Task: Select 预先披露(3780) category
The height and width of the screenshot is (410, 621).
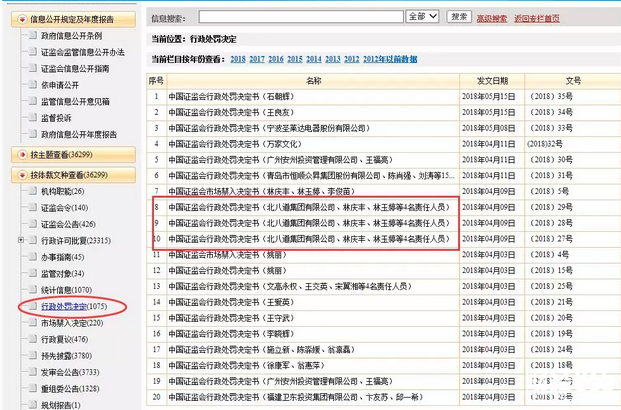Action: pyautogui.click(x=67, y=356)
